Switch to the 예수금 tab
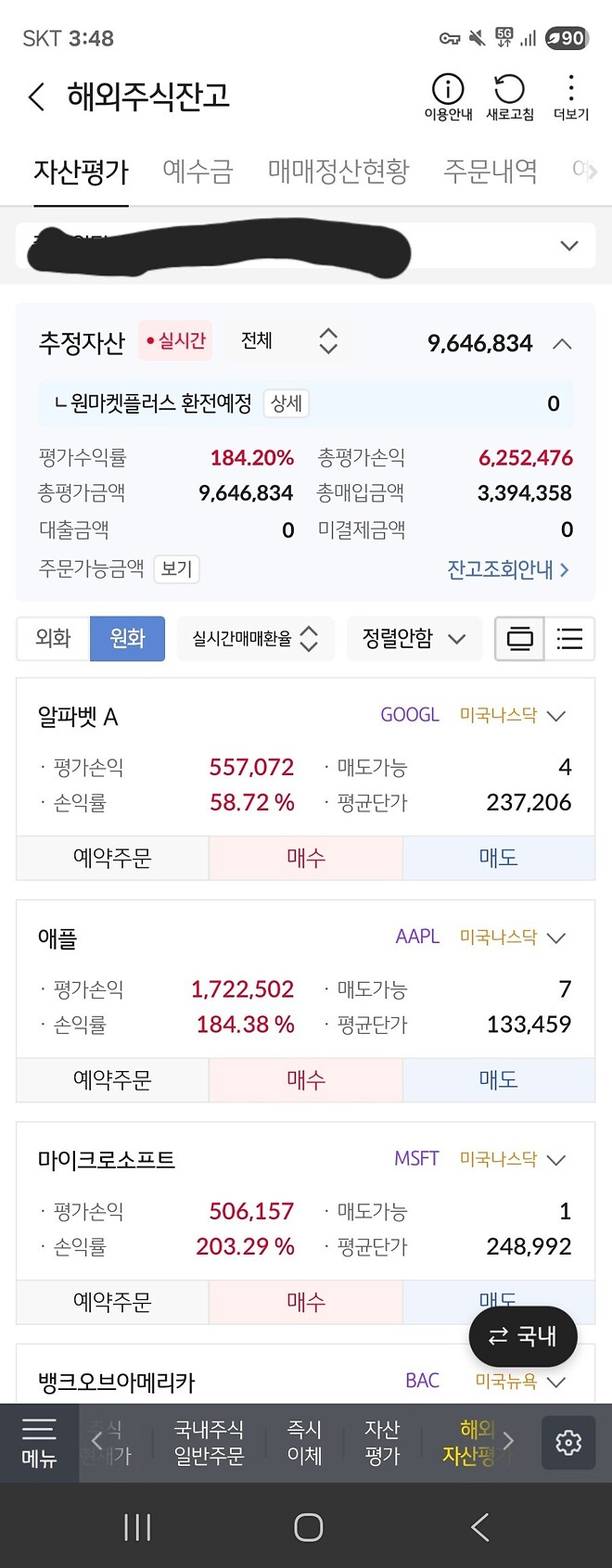 tap(198, 170)
